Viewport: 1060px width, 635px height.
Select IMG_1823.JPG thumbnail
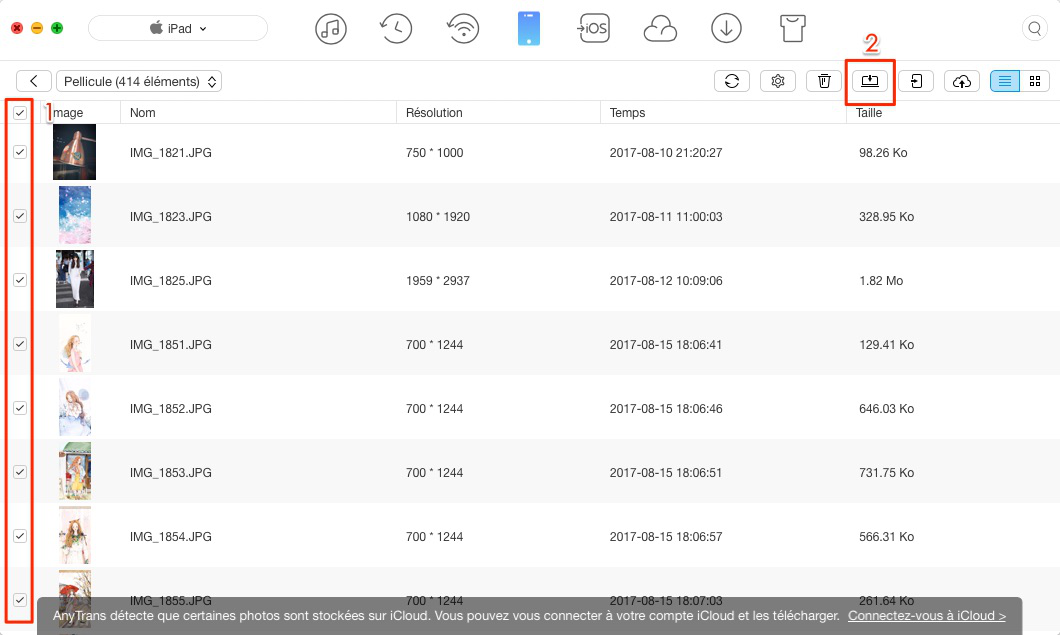74,215
